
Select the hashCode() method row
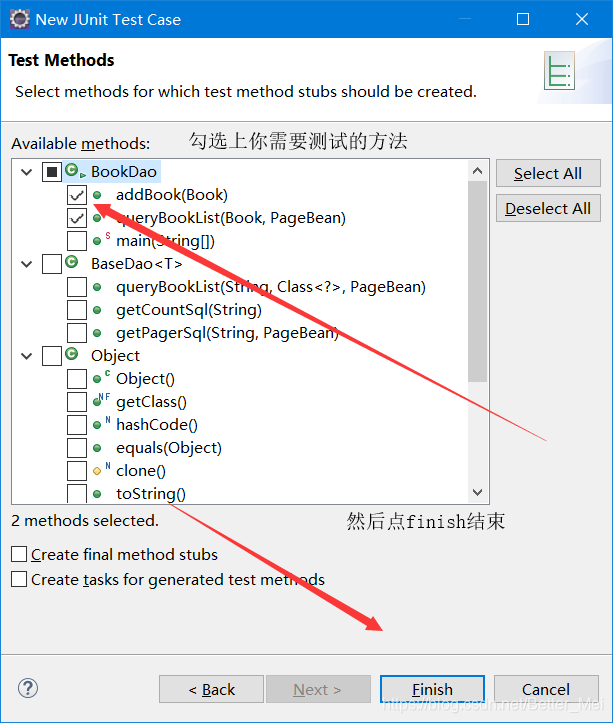pyautogui.click(x=157, y=425)
